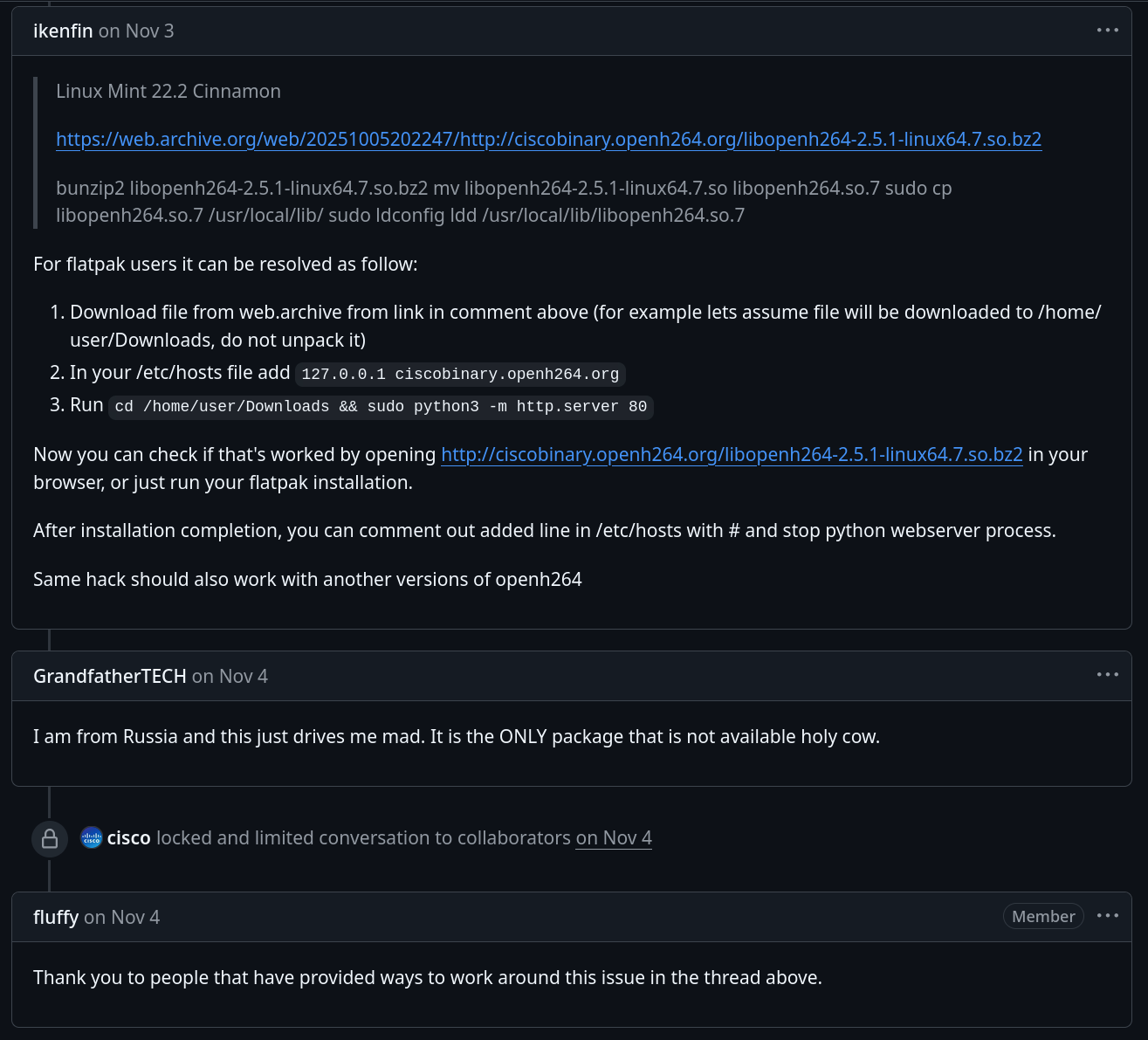Open the ciscobinary.openh264.org bz2 link
1148x1040 pixels.
pos(732,455)
